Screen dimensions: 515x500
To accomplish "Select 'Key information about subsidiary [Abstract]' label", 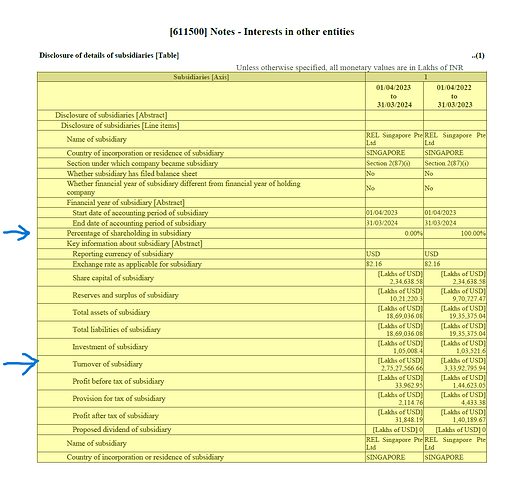I will [x=134, y=244].
